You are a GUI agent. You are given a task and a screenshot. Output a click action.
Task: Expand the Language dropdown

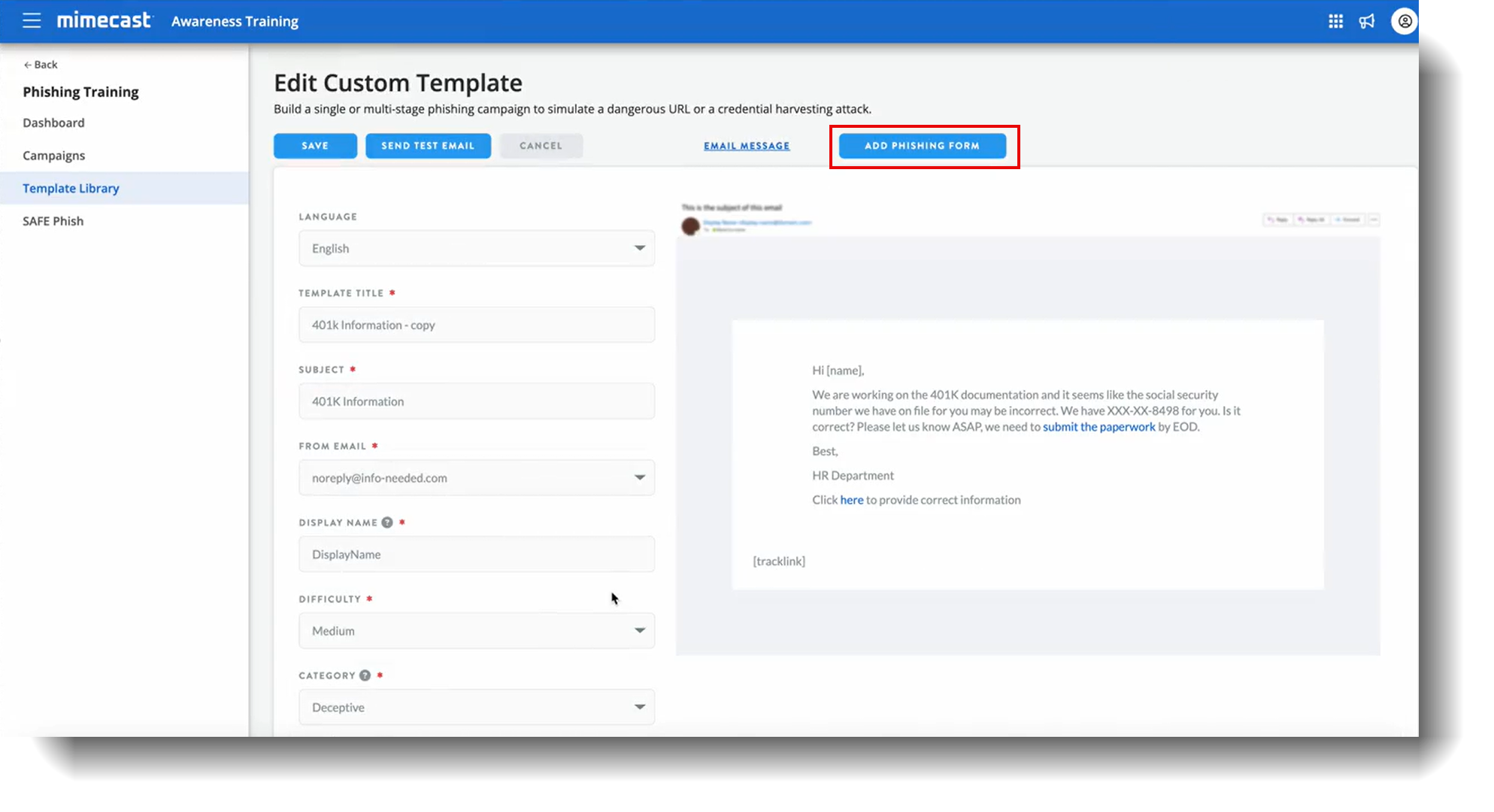click(x=477, y=248)
